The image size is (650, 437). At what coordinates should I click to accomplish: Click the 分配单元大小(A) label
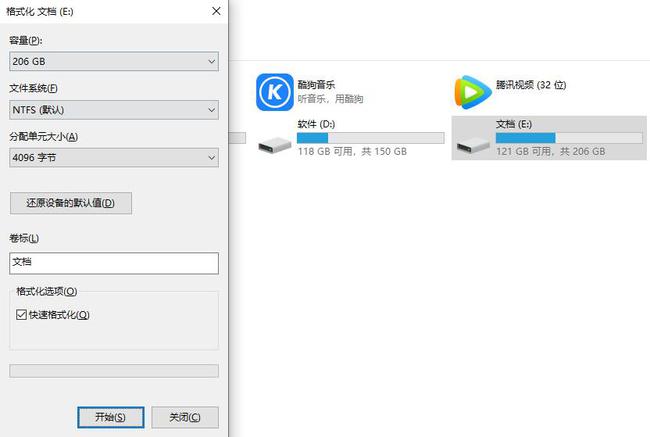pyautogui.click(x=44, y=136)
